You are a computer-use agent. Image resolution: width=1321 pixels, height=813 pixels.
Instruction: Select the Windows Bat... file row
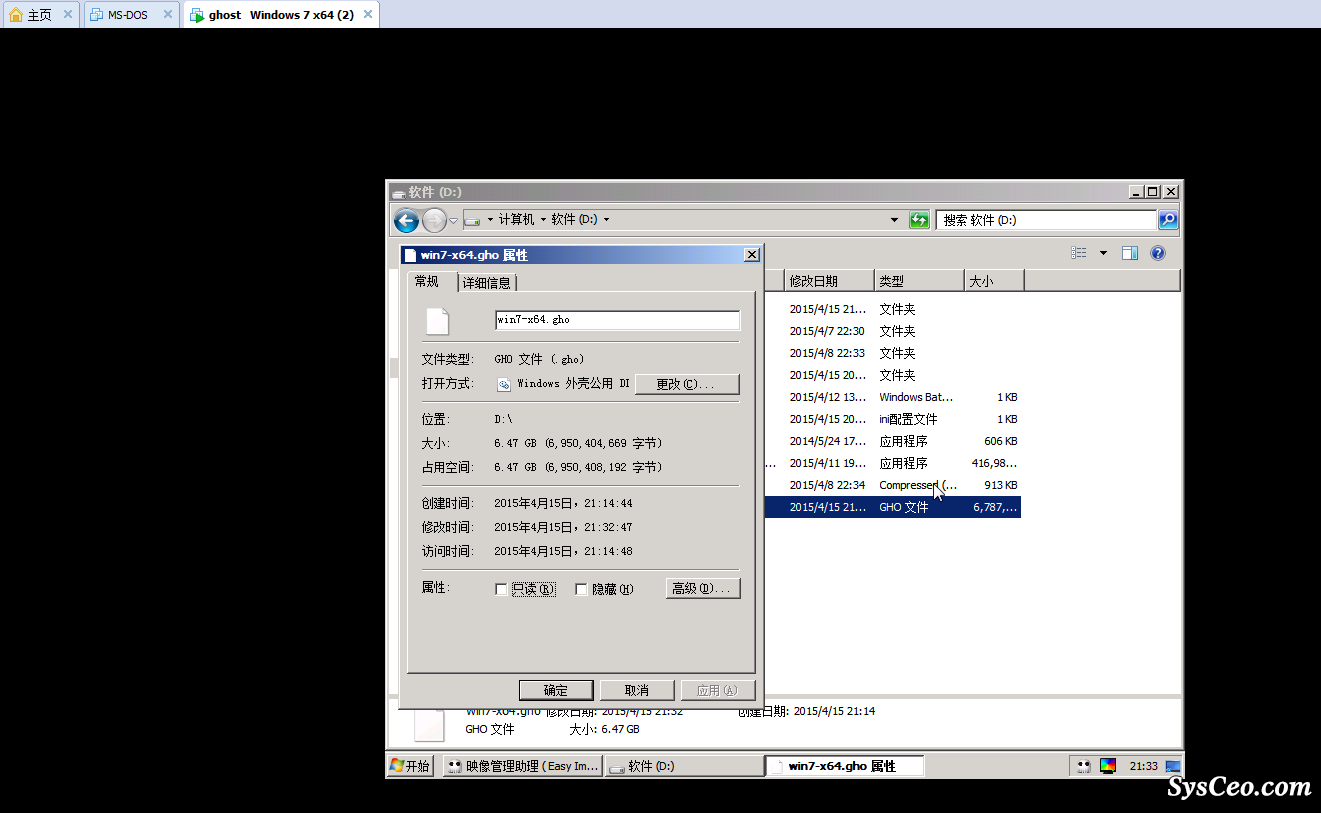coord(893,397)
